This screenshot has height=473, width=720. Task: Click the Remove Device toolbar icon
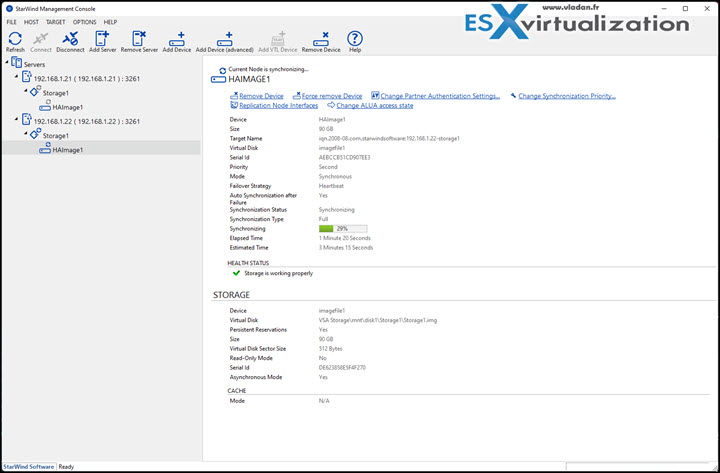[x=321, y=39]
